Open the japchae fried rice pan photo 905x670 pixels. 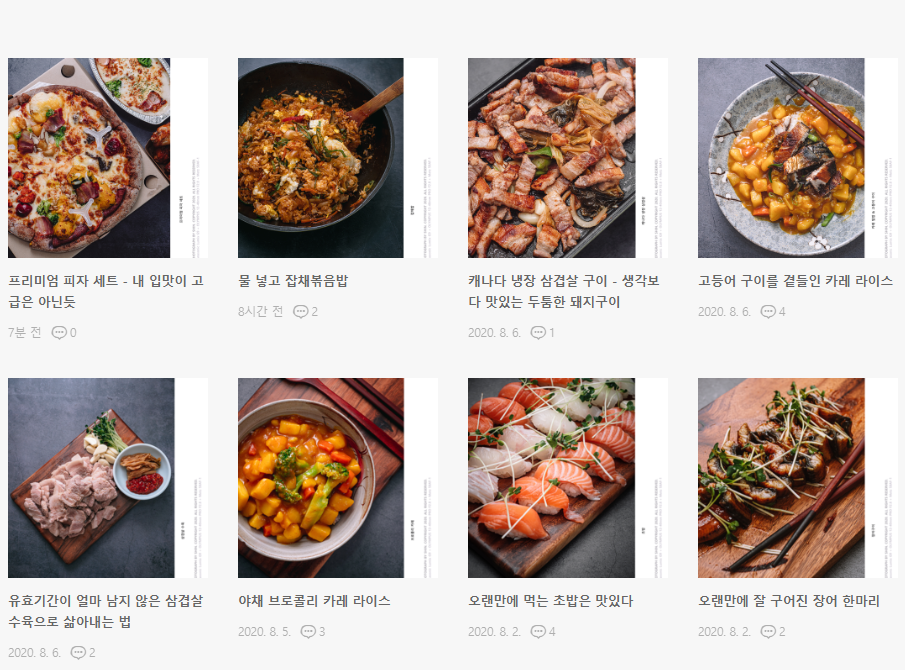338,158
